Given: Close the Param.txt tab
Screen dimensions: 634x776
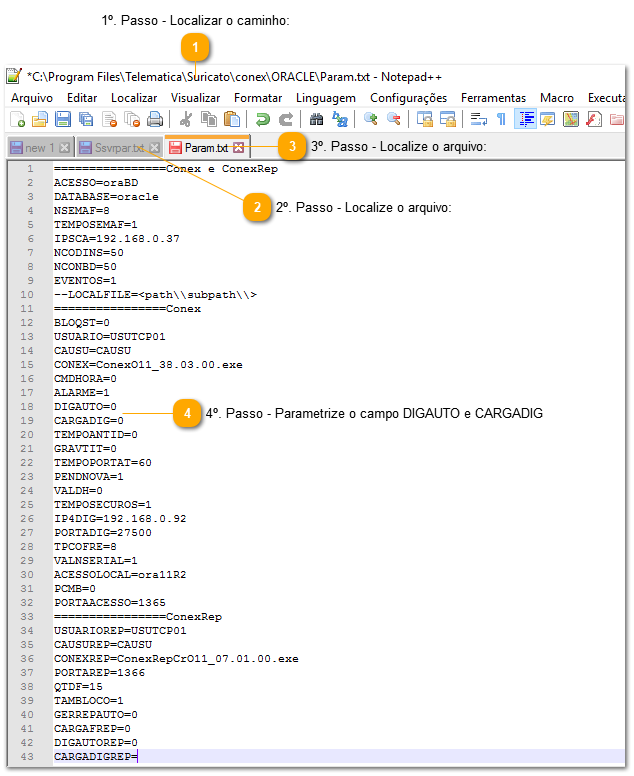Looking at the screenshot, I should click(239, 147).
